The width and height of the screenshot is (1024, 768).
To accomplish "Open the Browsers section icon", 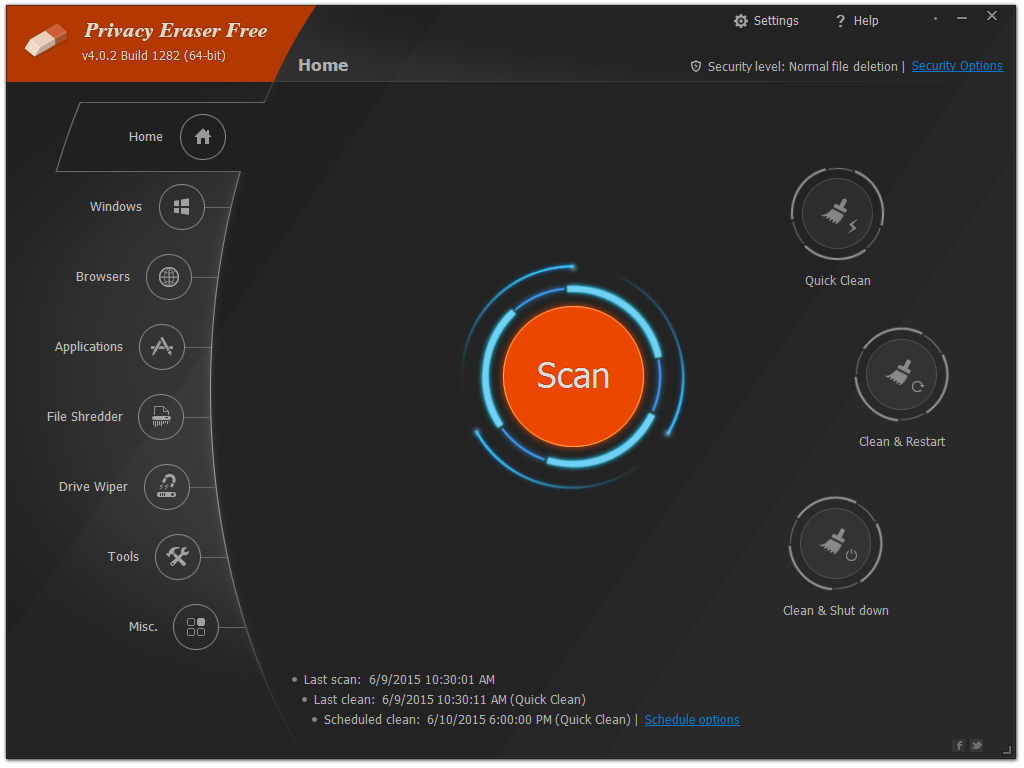I will [168, 277].
